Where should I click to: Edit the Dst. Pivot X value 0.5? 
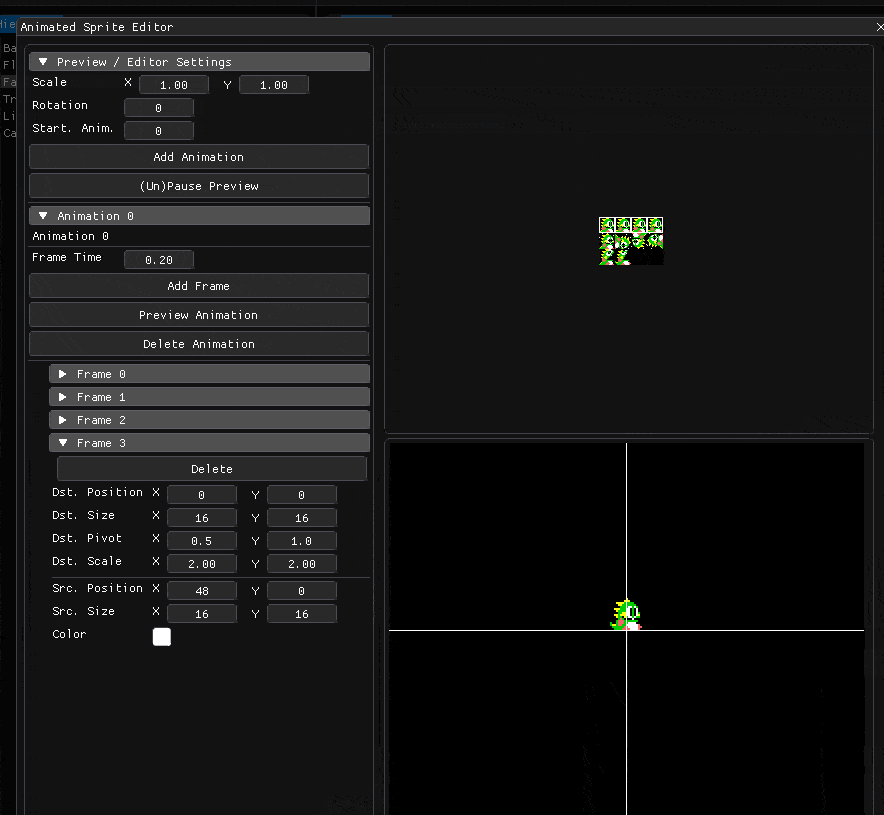pyautogui.click(x=202, y=541)
